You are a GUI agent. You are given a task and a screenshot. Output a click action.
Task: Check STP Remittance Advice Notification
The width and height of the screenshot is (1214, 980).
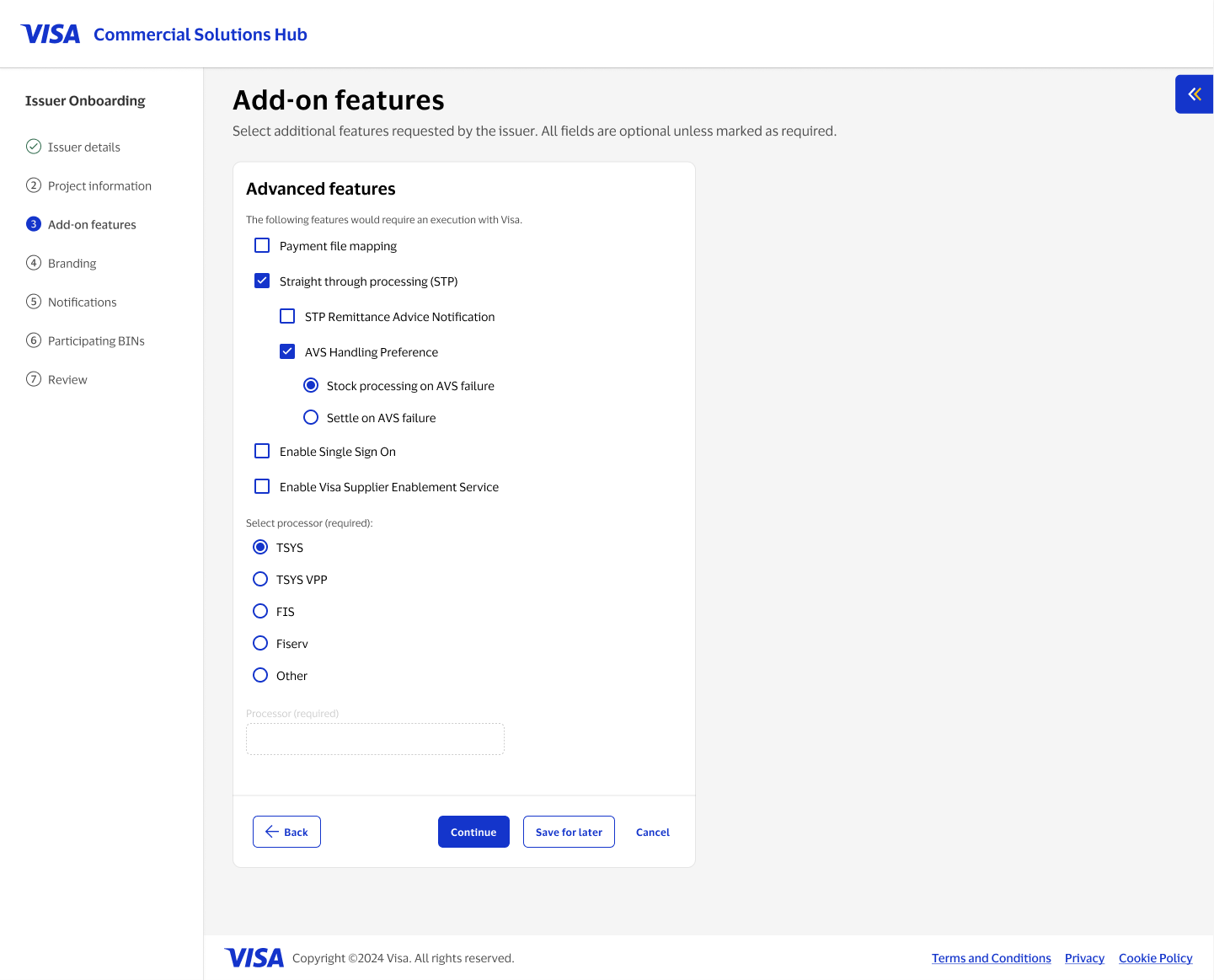(287, 316)
